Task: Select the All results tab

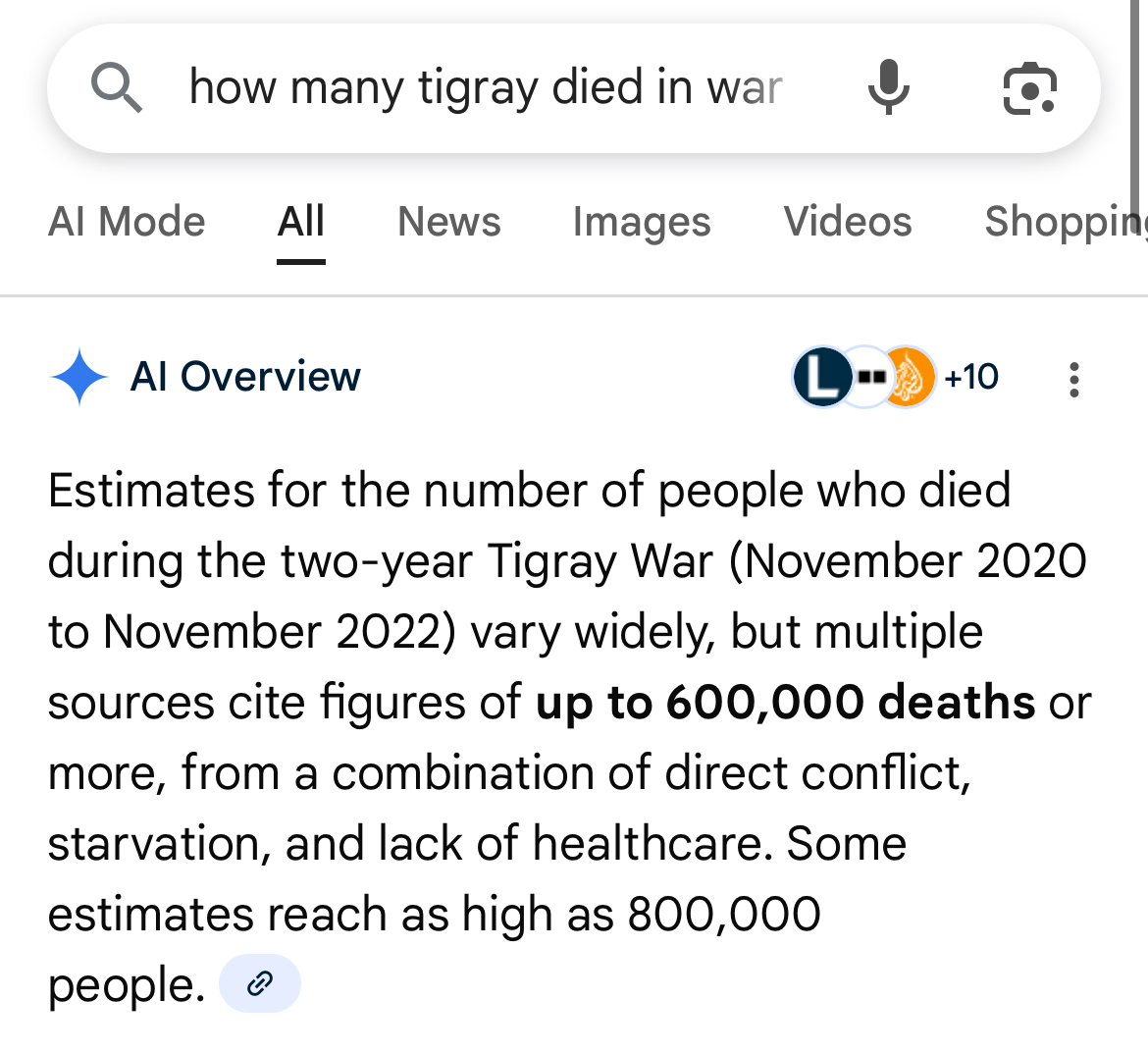Action: 300,222
